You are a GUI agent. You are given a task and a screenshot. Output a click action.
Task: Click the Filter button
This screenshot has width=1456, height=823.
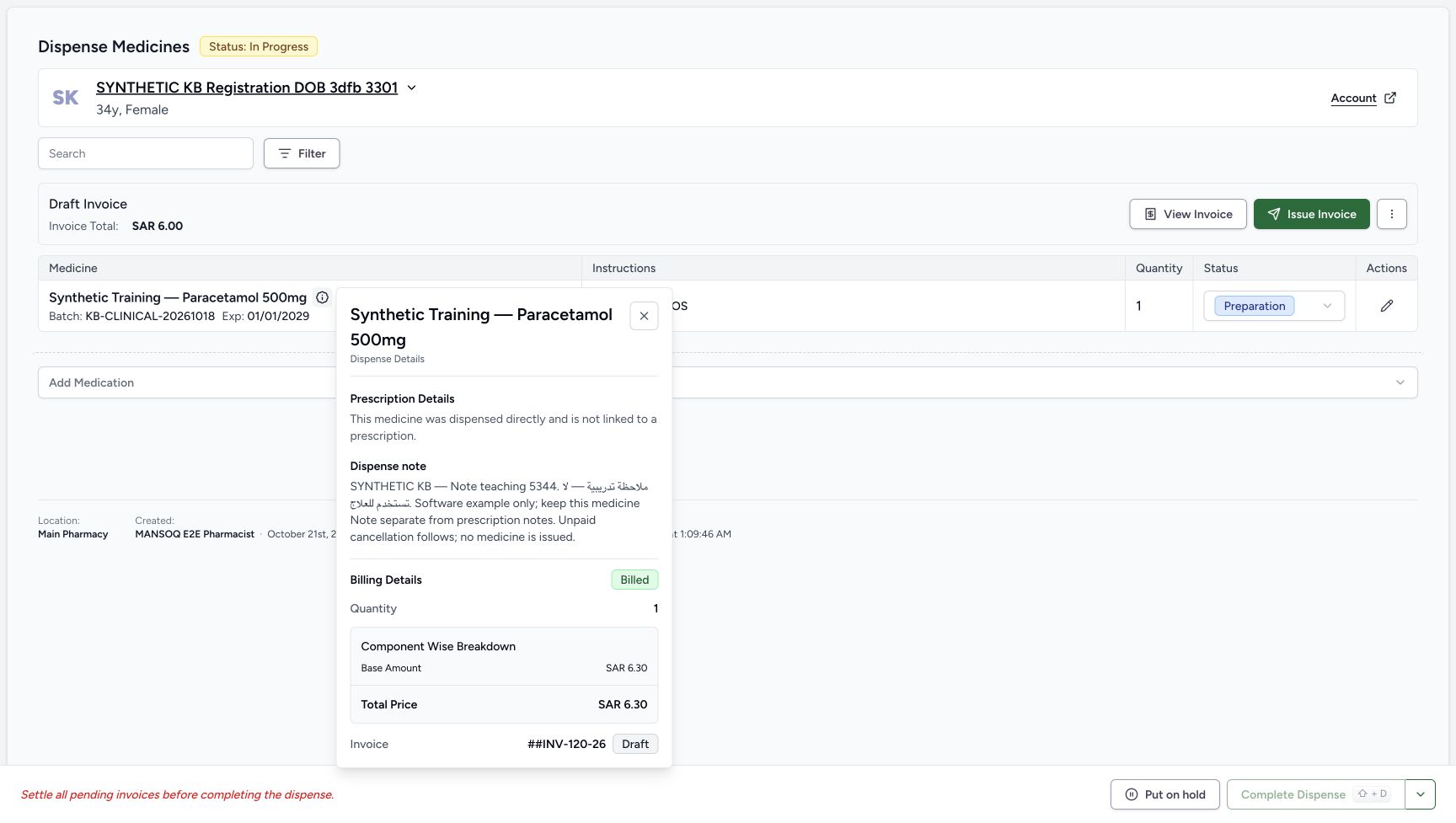[302, 153]
